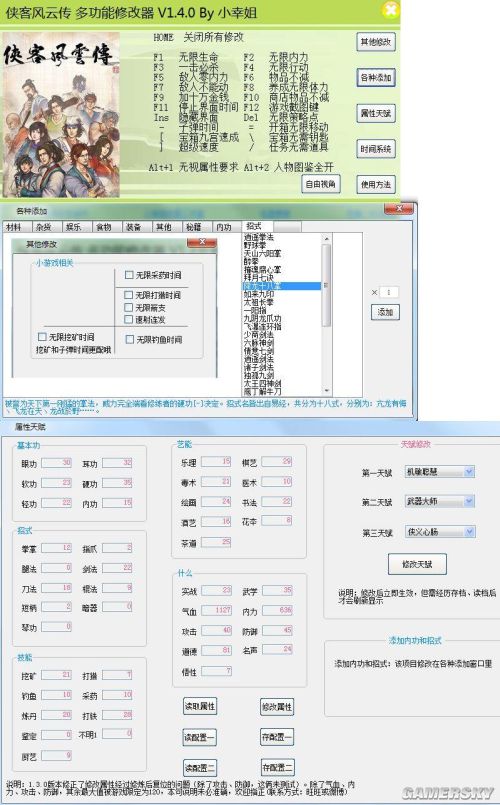The height and width of the screenshot is (805, 500).
Task: Click the 属性天赋 button
Action: tap(376, 113)
